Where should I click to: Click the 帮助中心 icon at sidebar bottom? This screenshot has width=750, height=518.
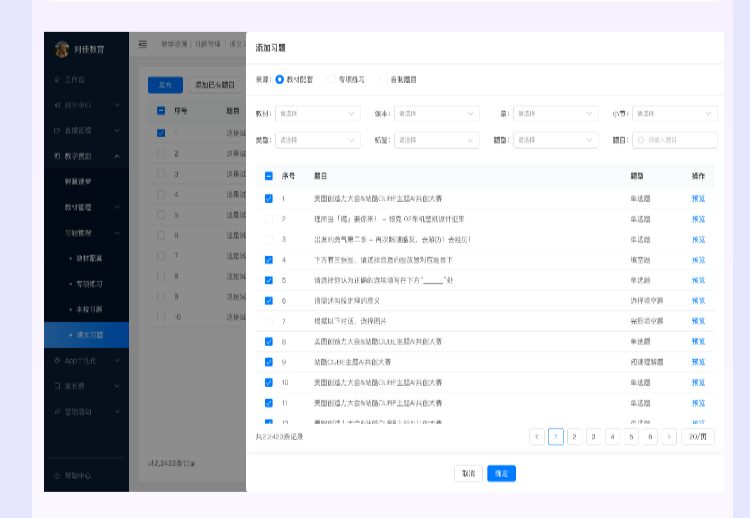point(56,475)
